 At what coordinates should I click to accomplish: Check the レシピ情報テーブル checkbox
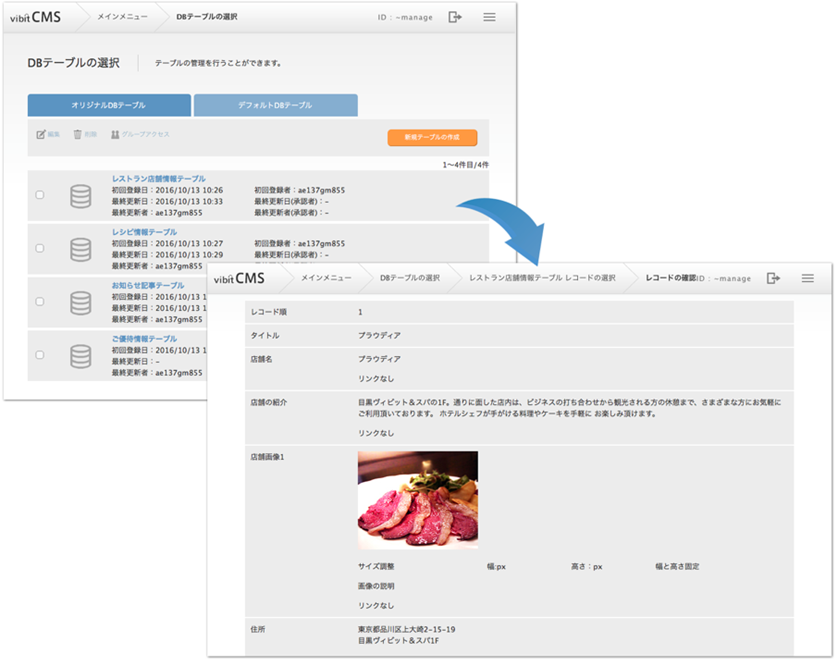click(x=40, y=248)
